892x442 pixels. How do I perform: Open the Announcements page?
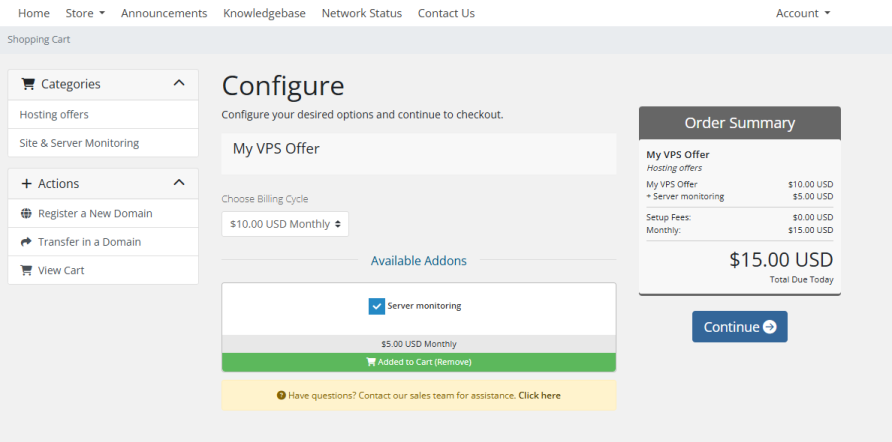coord(164,13)
